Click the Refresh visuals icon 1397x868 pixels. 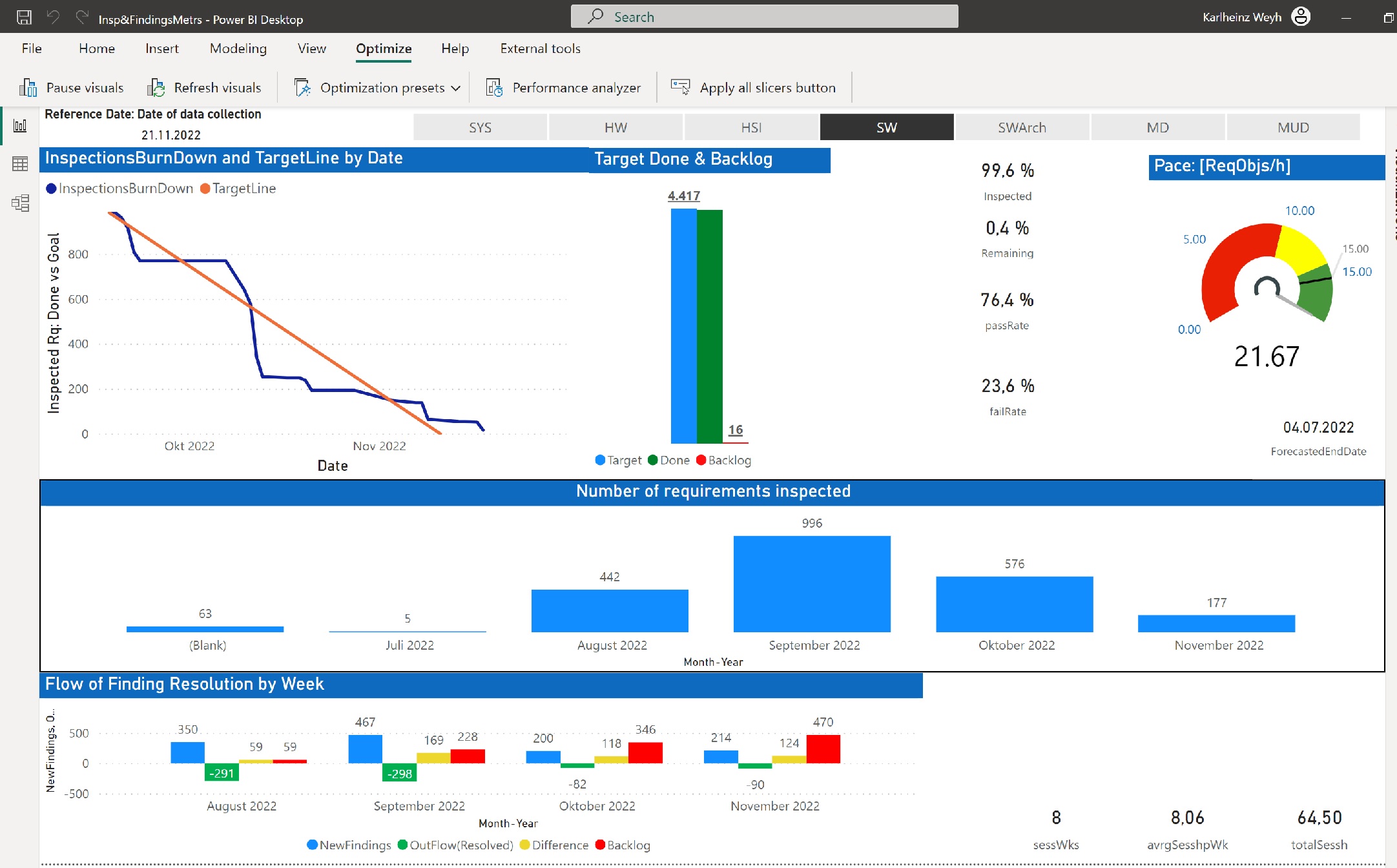pyautogui.click(x=156, y=88)
